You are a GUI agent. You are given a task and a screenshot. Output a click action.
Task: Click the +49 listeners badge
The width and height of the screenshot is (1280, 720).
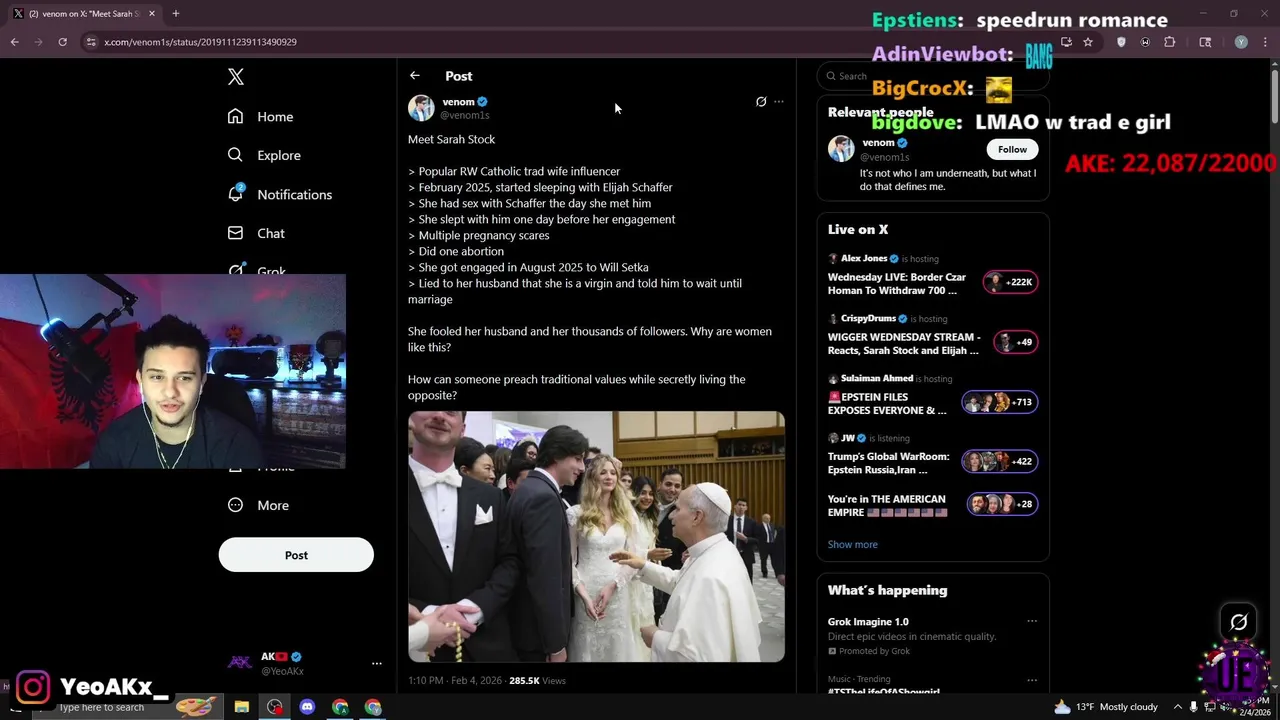(1016, 342)
